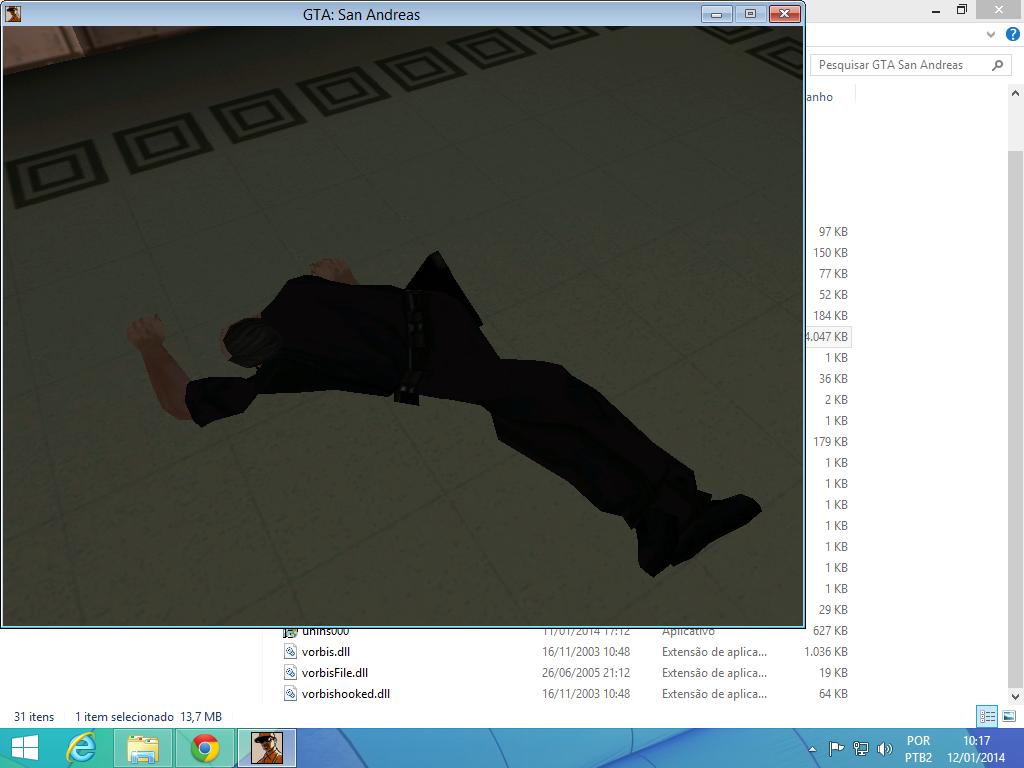
Task: Show hidden system tray icons
Action: (x=812, y=749)
